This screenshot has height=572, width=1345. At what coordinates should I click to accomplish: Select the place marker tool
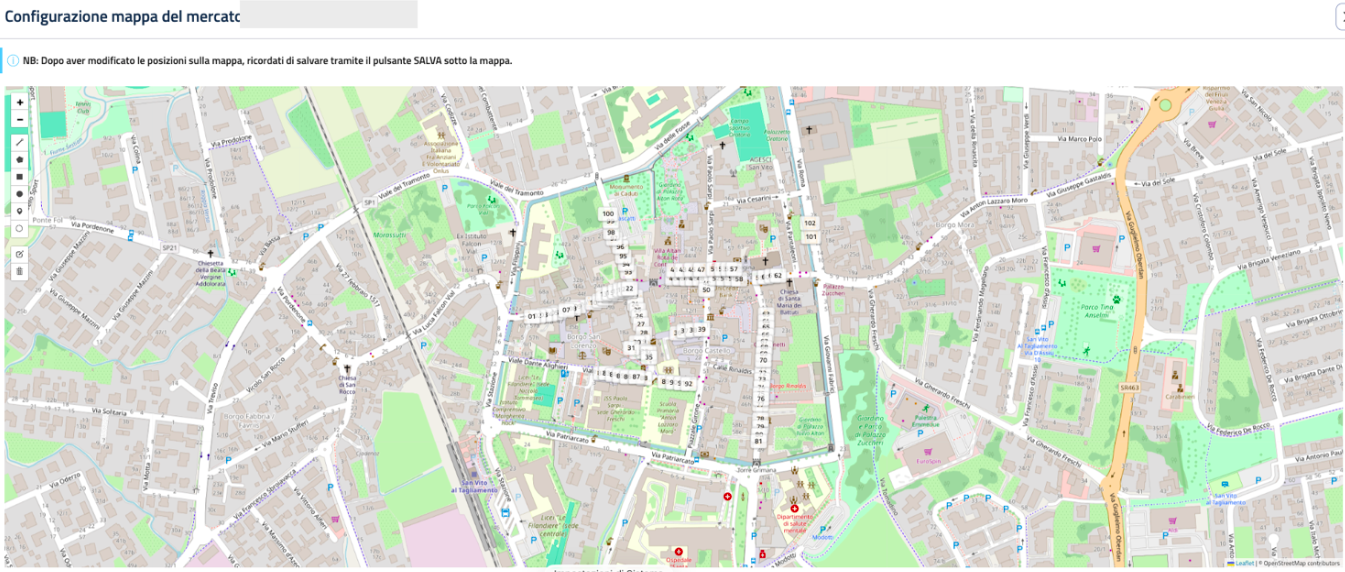[x=20, y=211]
